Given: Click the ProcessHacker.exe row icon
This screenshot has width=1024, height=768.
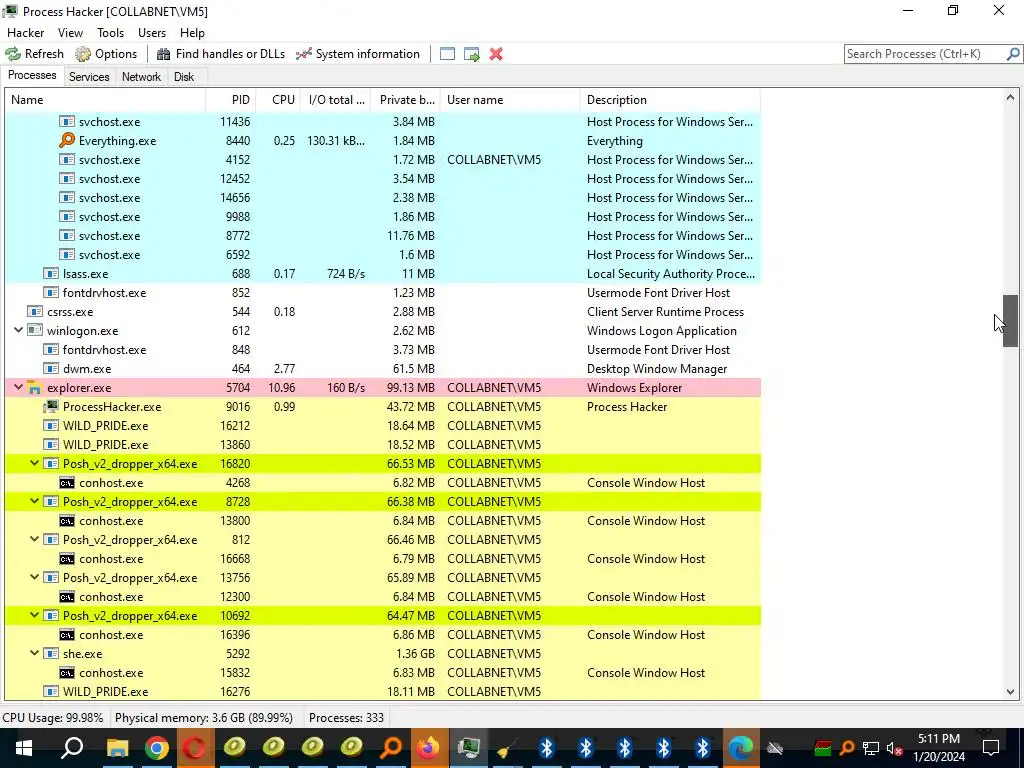Looking at the screenshot, I should [x=51, y=407].
